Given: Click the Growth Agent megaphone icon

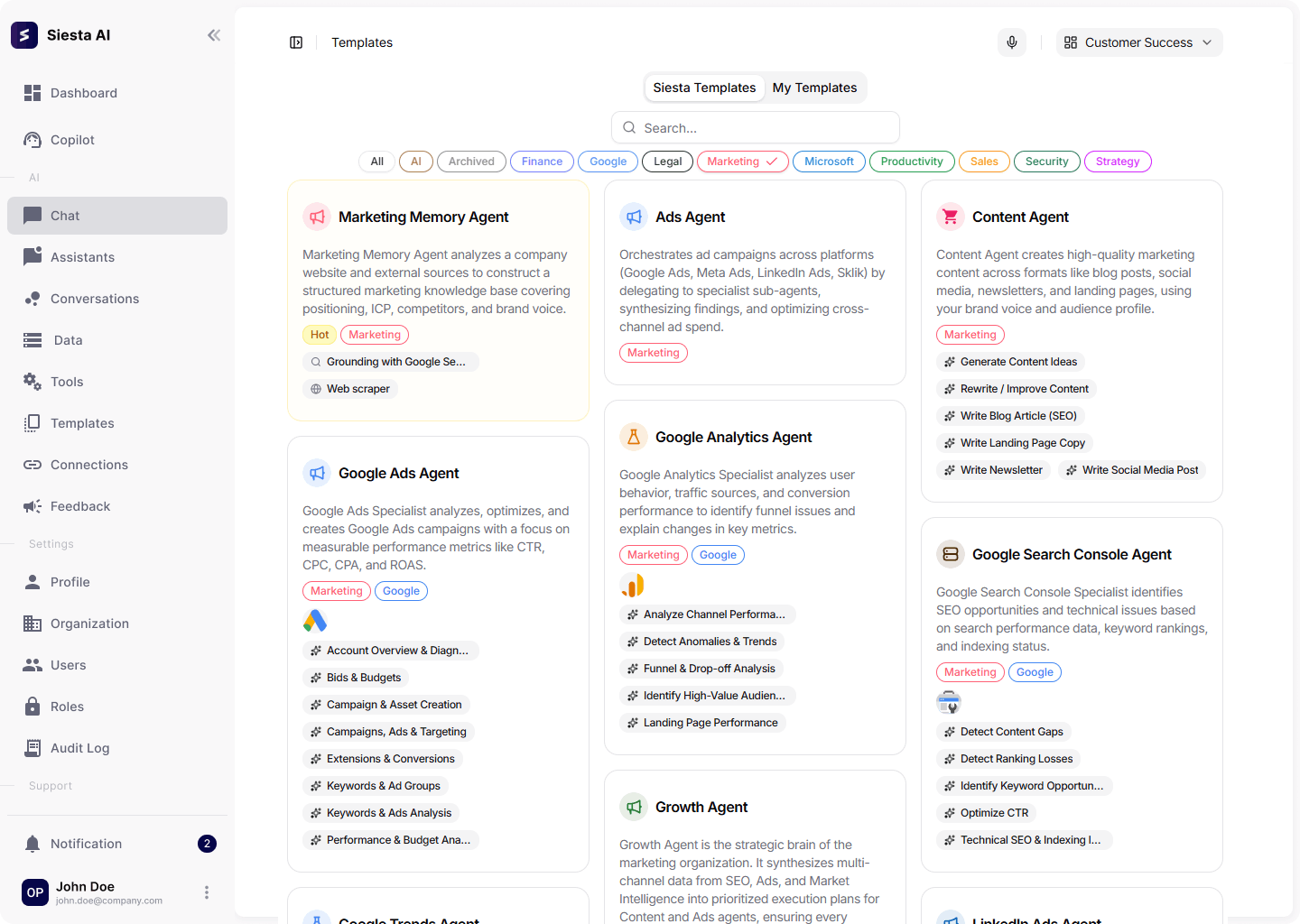Looking at the screenshot, I should [634, 807].
